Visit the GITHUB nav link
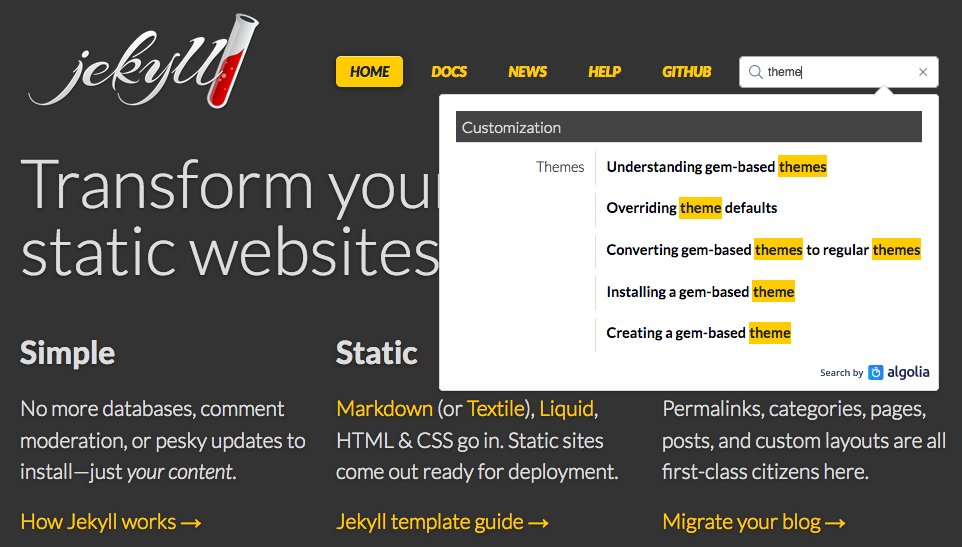The height and width of the screenshot is (547, 962). tap(687, 72)
